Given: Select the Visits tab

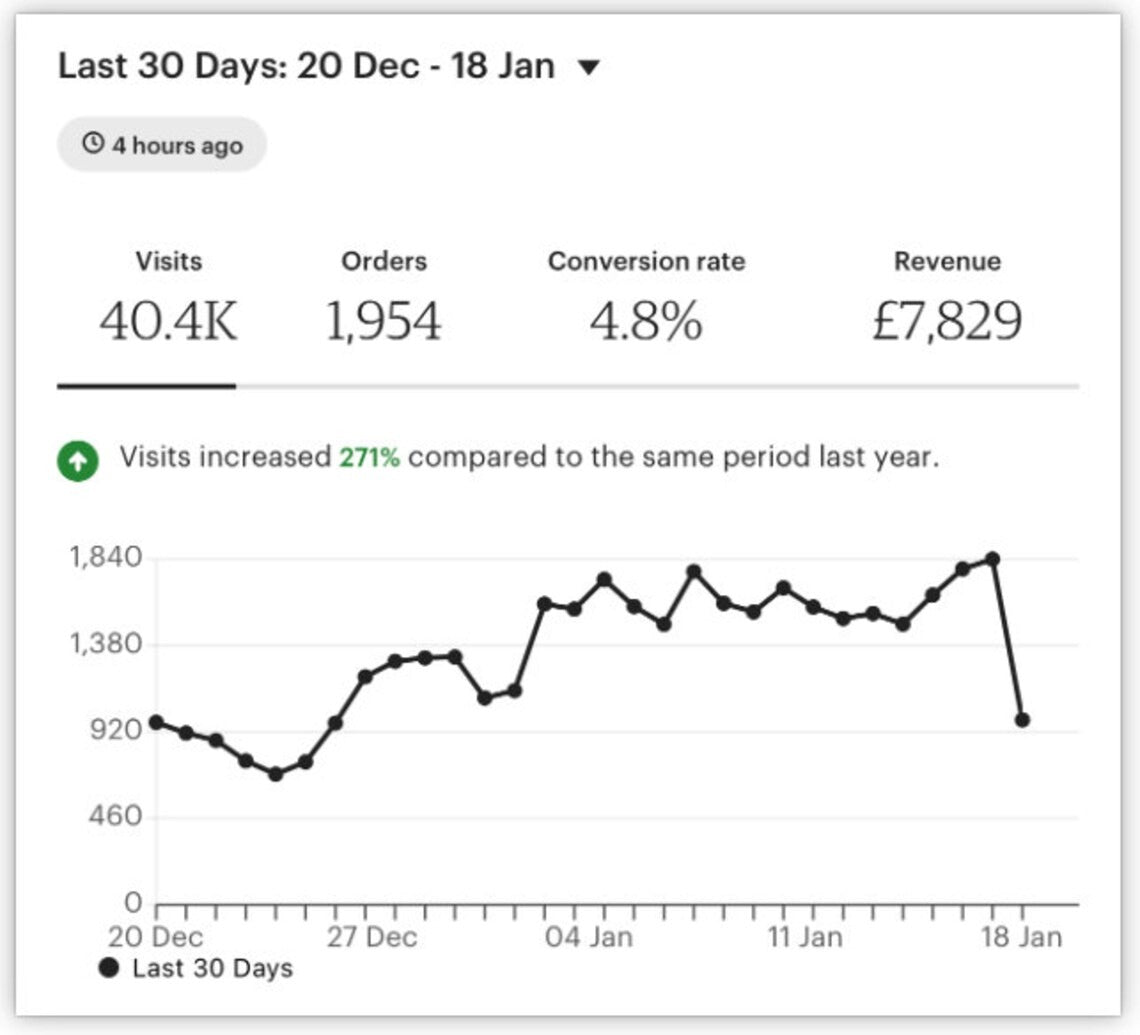Looking at the screenshot, I should pos(168,300).
